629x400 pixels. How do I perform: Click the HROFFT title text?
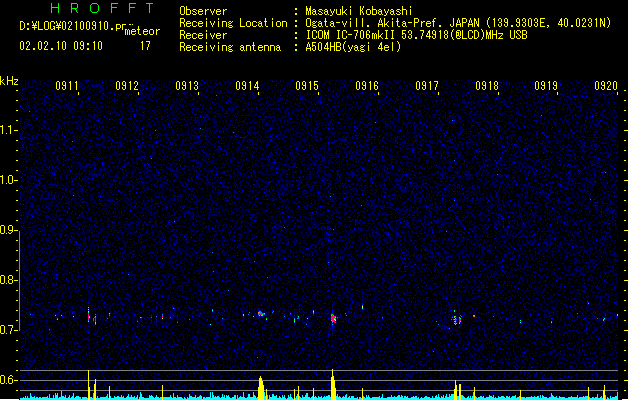(x=102, y=8)
